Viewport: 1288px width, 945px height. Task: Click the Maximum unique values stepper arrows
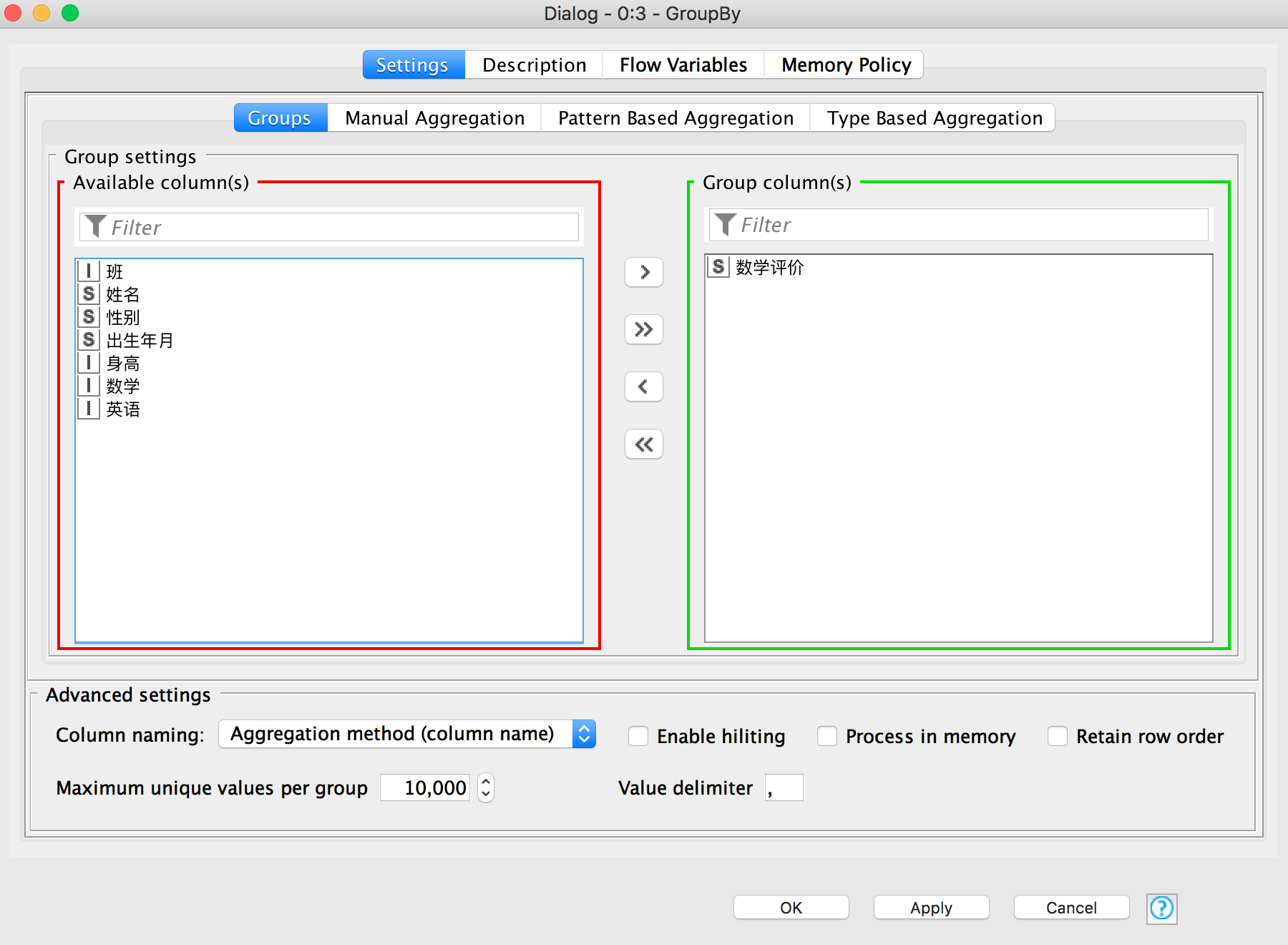tap(486, 788)
